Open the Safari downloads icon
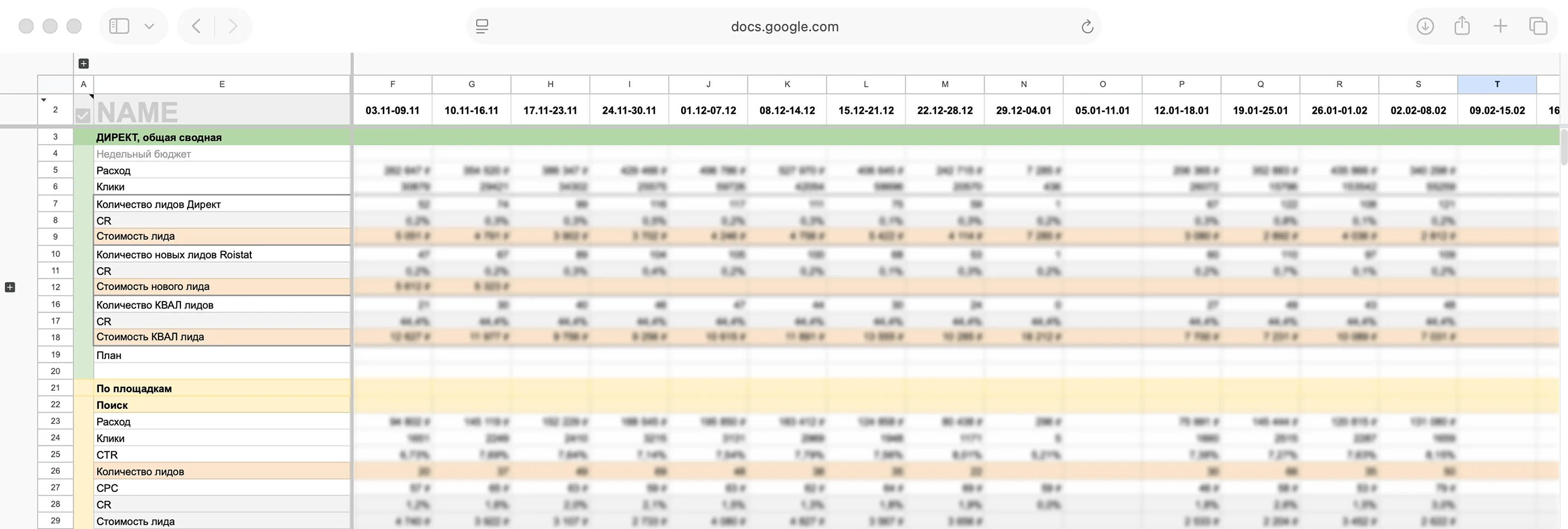This screenshot has height=529, width=1568. (1425, 26)
